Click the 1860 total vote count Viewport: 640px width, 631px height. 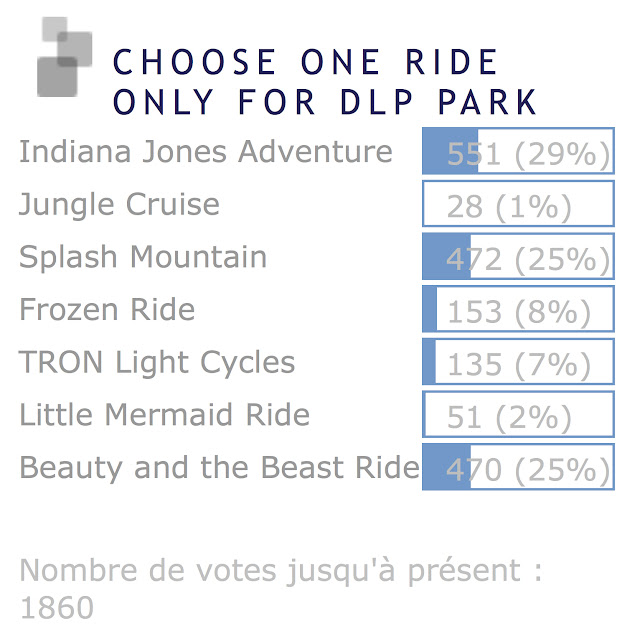point(57,608)
